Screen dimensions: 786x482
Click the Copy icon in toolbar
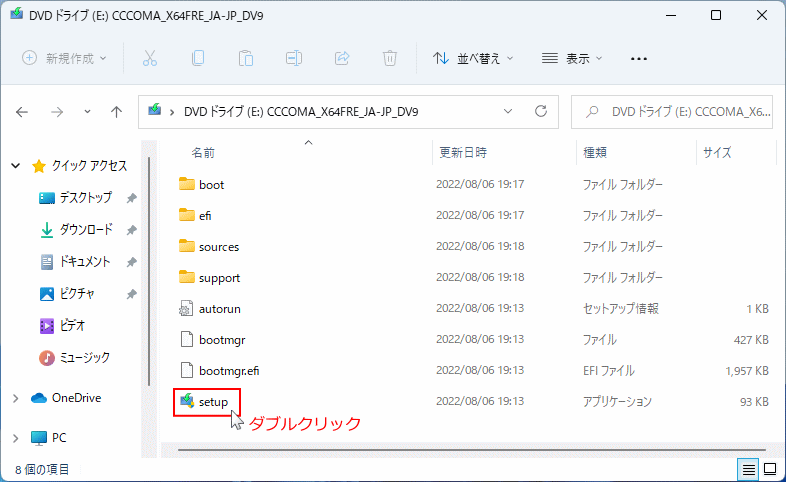[x=198, y=58]
